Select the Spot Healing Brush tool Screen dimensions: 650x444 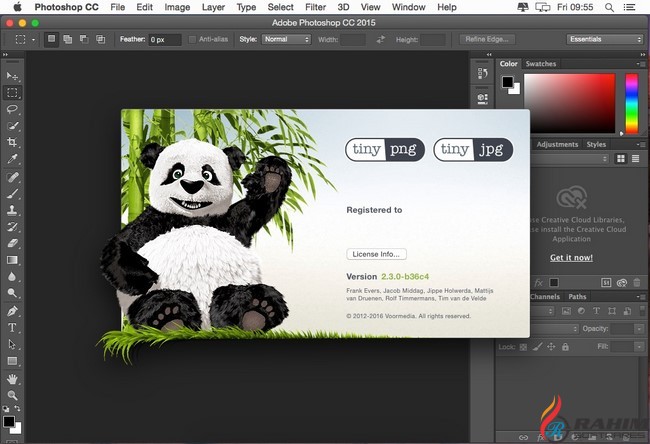[x=12, y=177]
